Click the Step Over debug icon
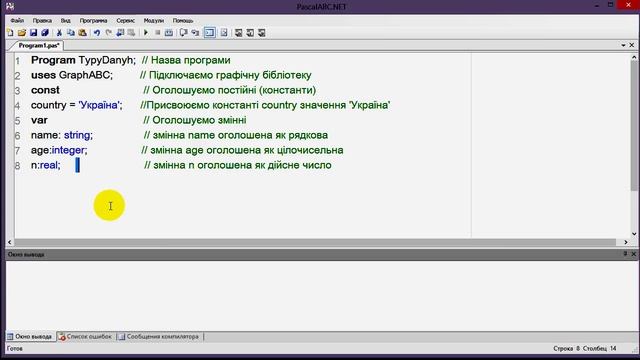The width and height of the screenshot is (640, 360). 184,33
